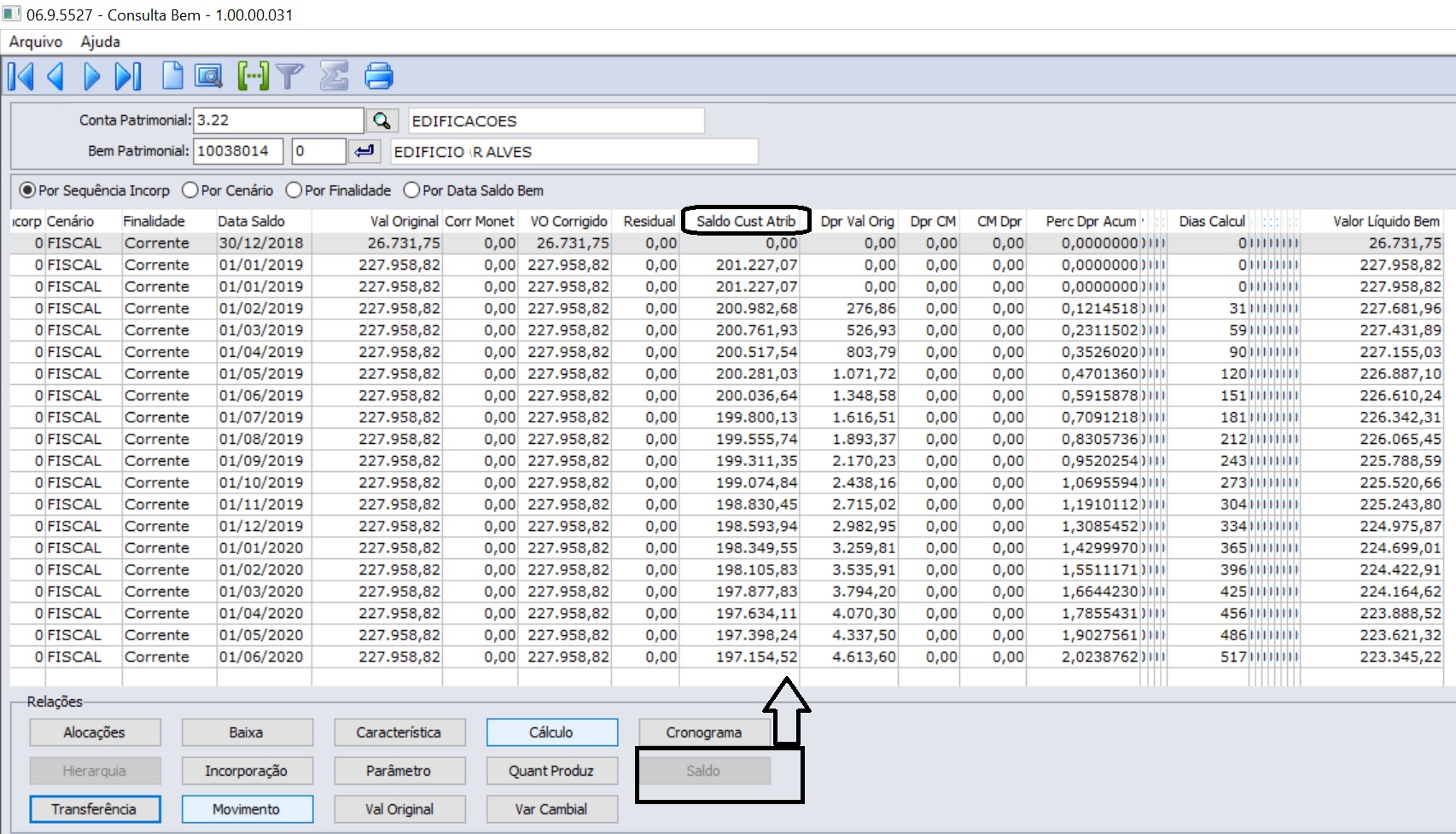Click the Parâmetro button

tap(399, 771)
